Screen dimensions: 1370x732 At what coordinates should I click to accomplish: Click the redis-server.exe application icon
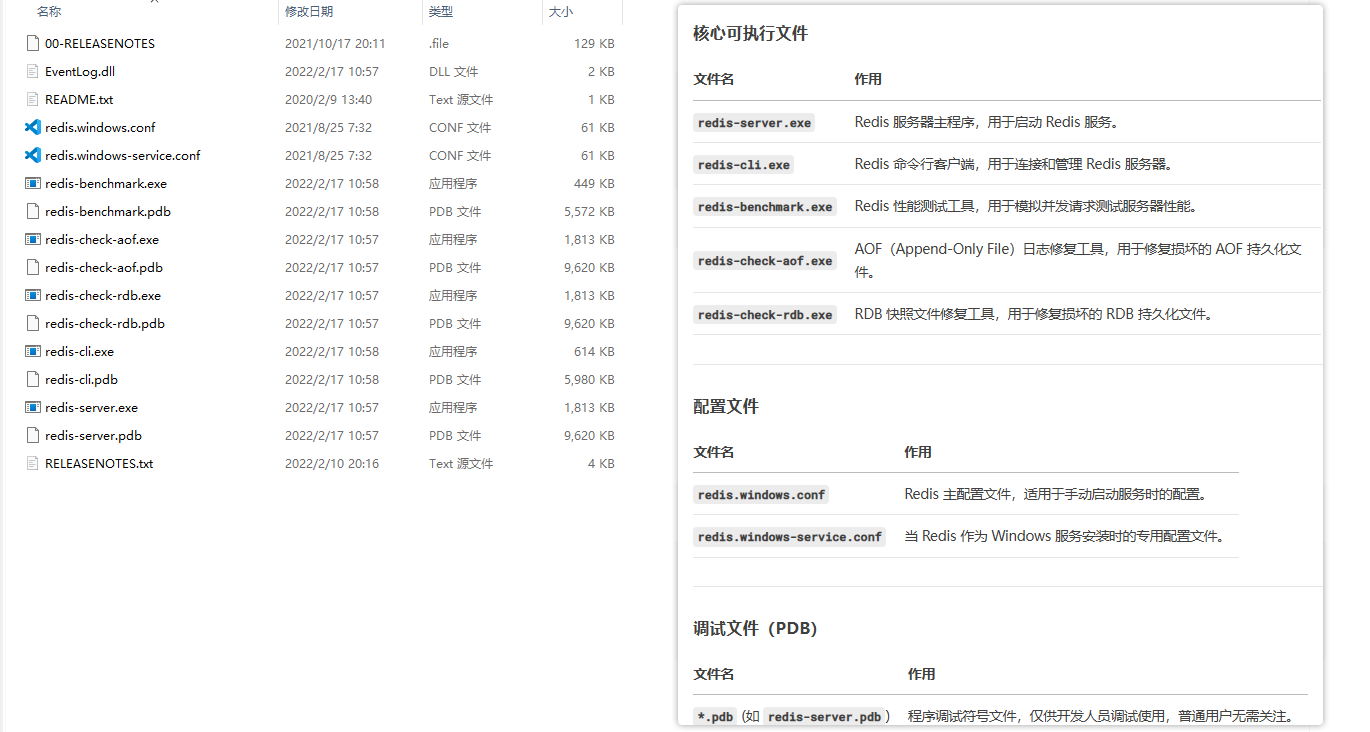point(32,407)
